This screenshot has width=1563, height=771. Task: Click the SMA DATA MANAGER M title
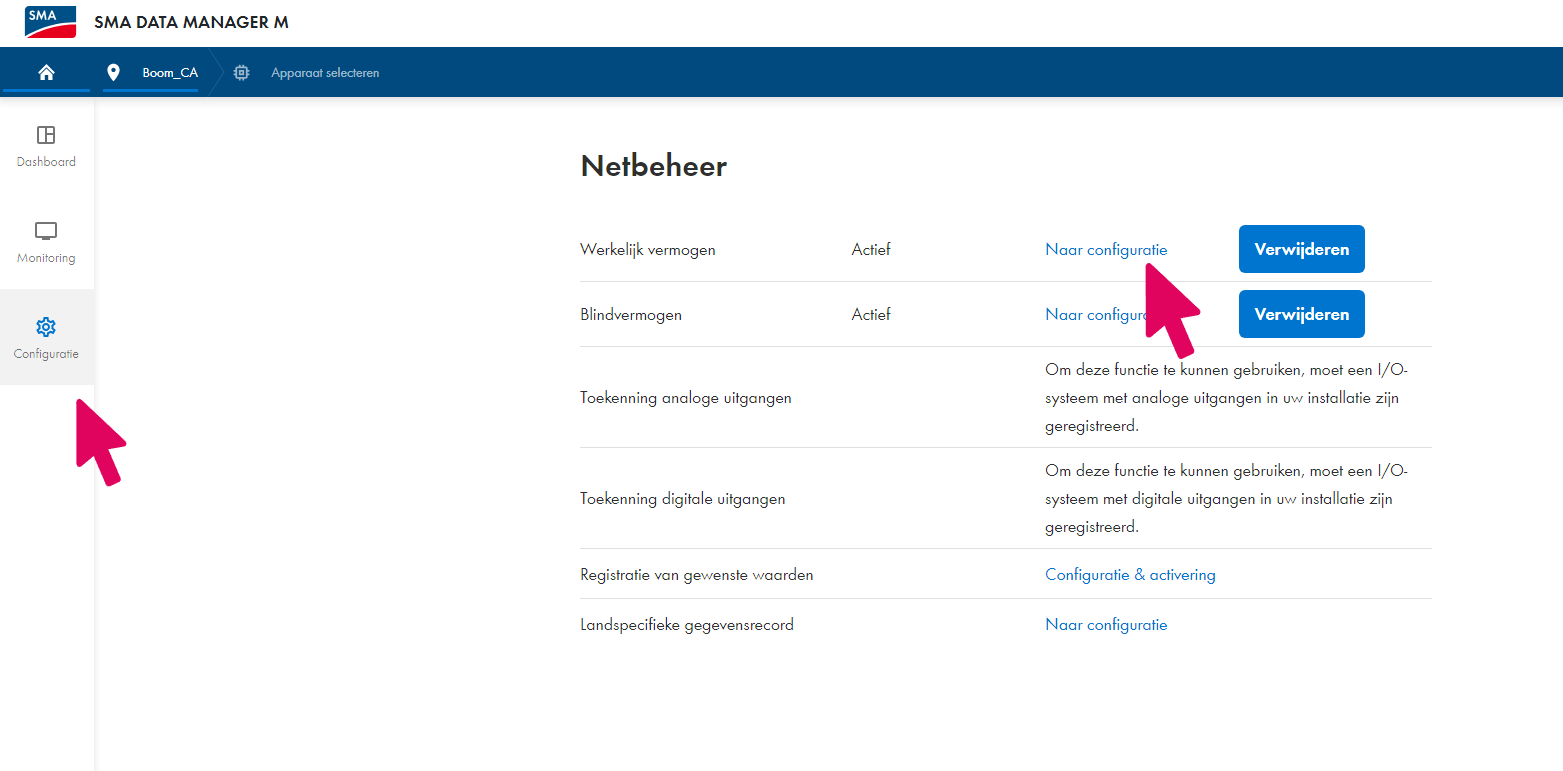point(191,22)
